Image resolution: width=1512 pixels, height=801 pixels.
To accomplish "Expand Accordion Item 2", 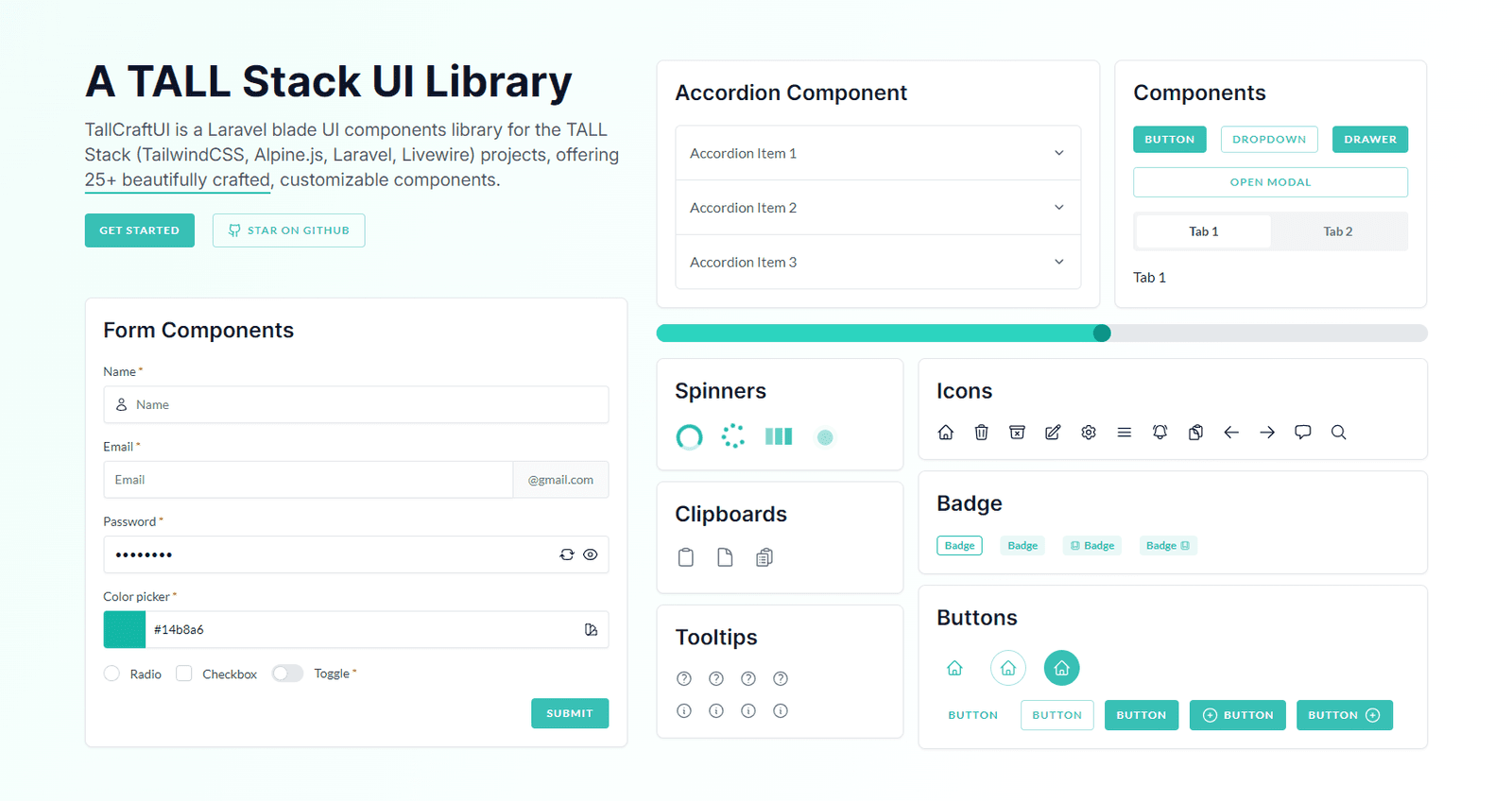I will [x=877, y=208].
